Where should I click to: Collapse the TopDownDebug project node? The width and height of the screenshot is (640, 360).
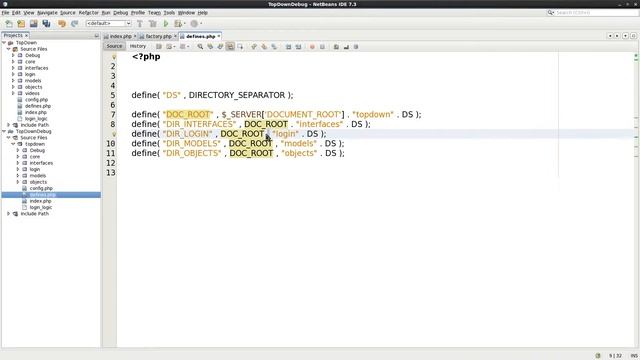(x=4, y=131)
